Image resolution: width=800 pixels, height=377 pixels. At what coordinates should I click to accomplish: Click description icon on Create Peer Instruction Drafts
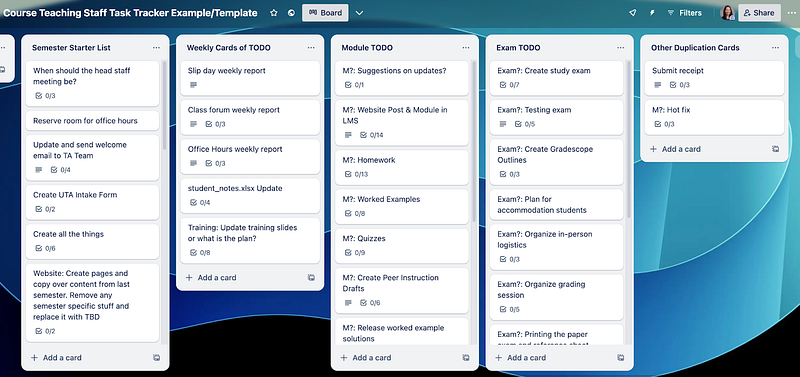click(x=348, y=303)
